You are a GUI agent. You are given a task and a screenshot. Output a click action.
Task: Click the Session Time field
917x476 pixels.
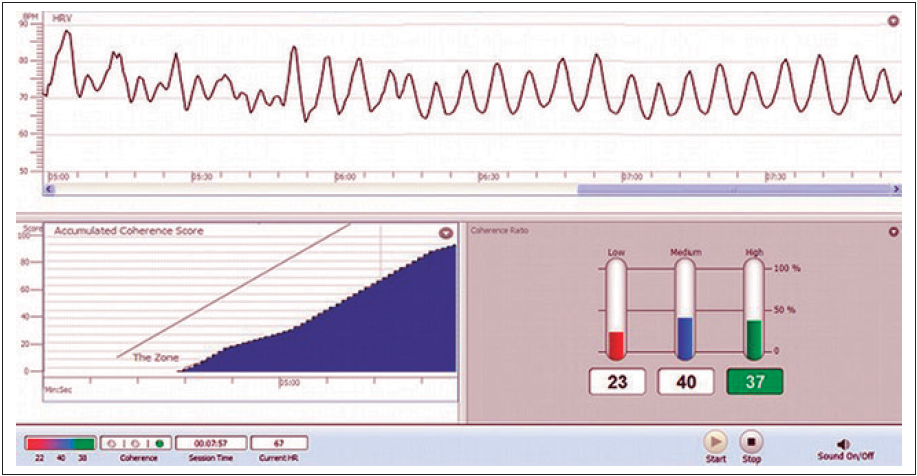212,443
